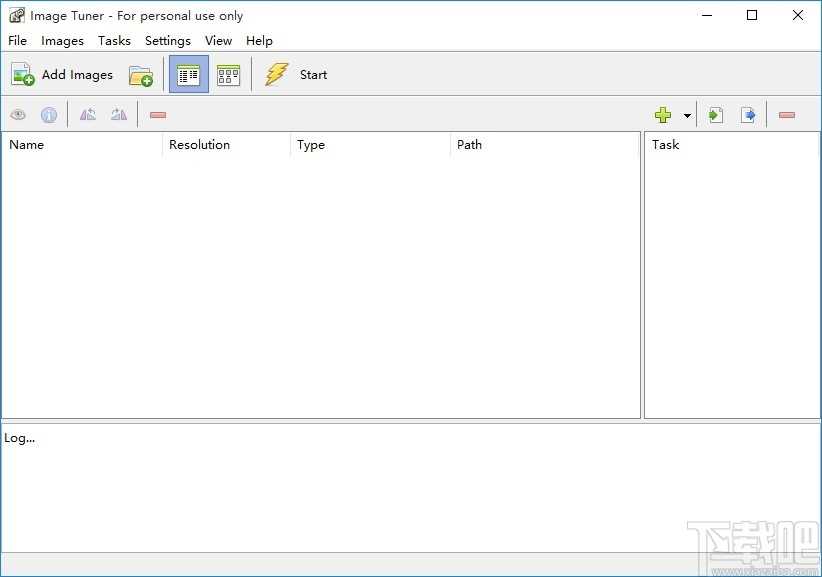Click the export tasks icon
This screenshot has height=577, width=822.
coord(748,115)
